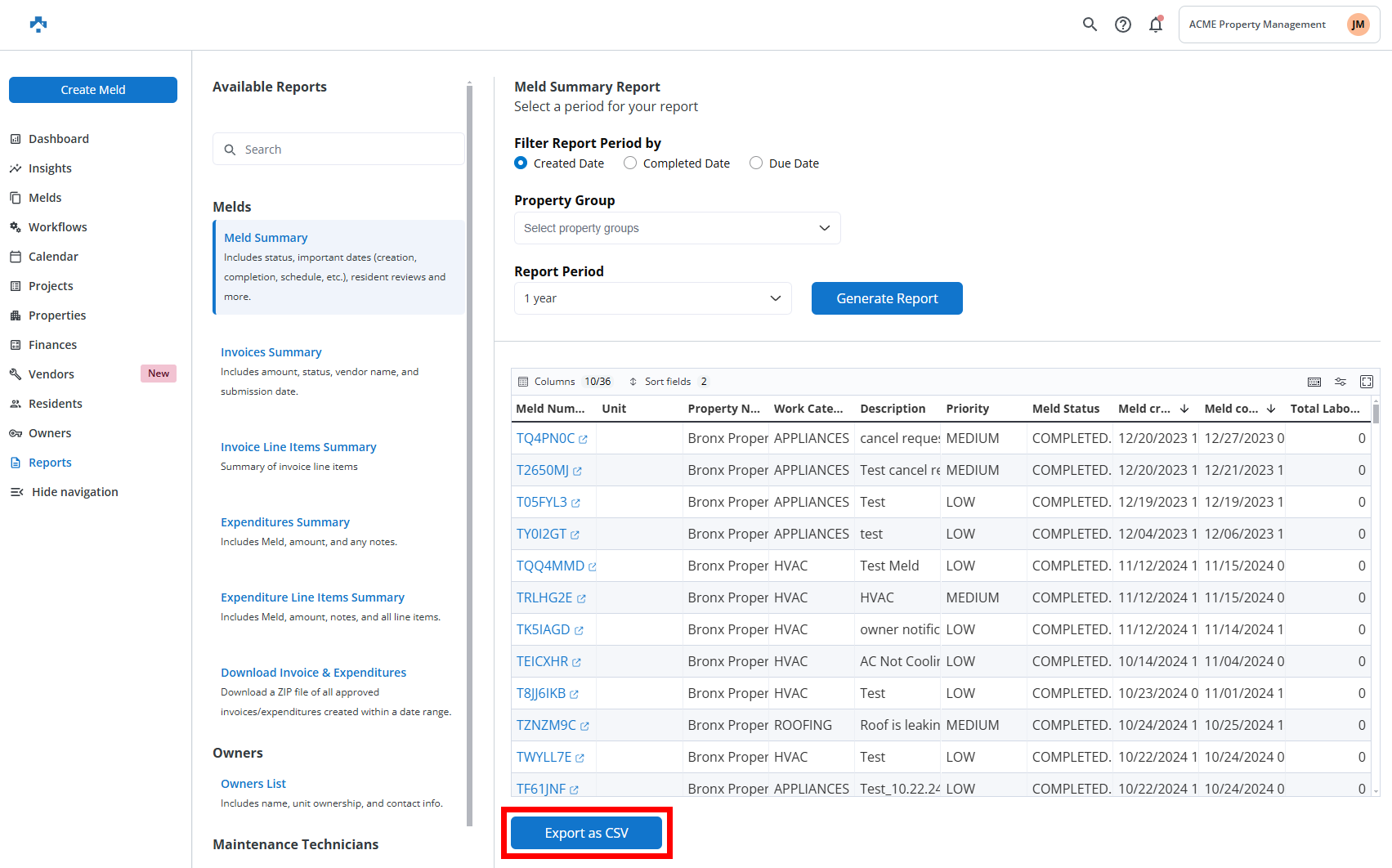Click the search magnifier icon in header

coord(1090,25)
